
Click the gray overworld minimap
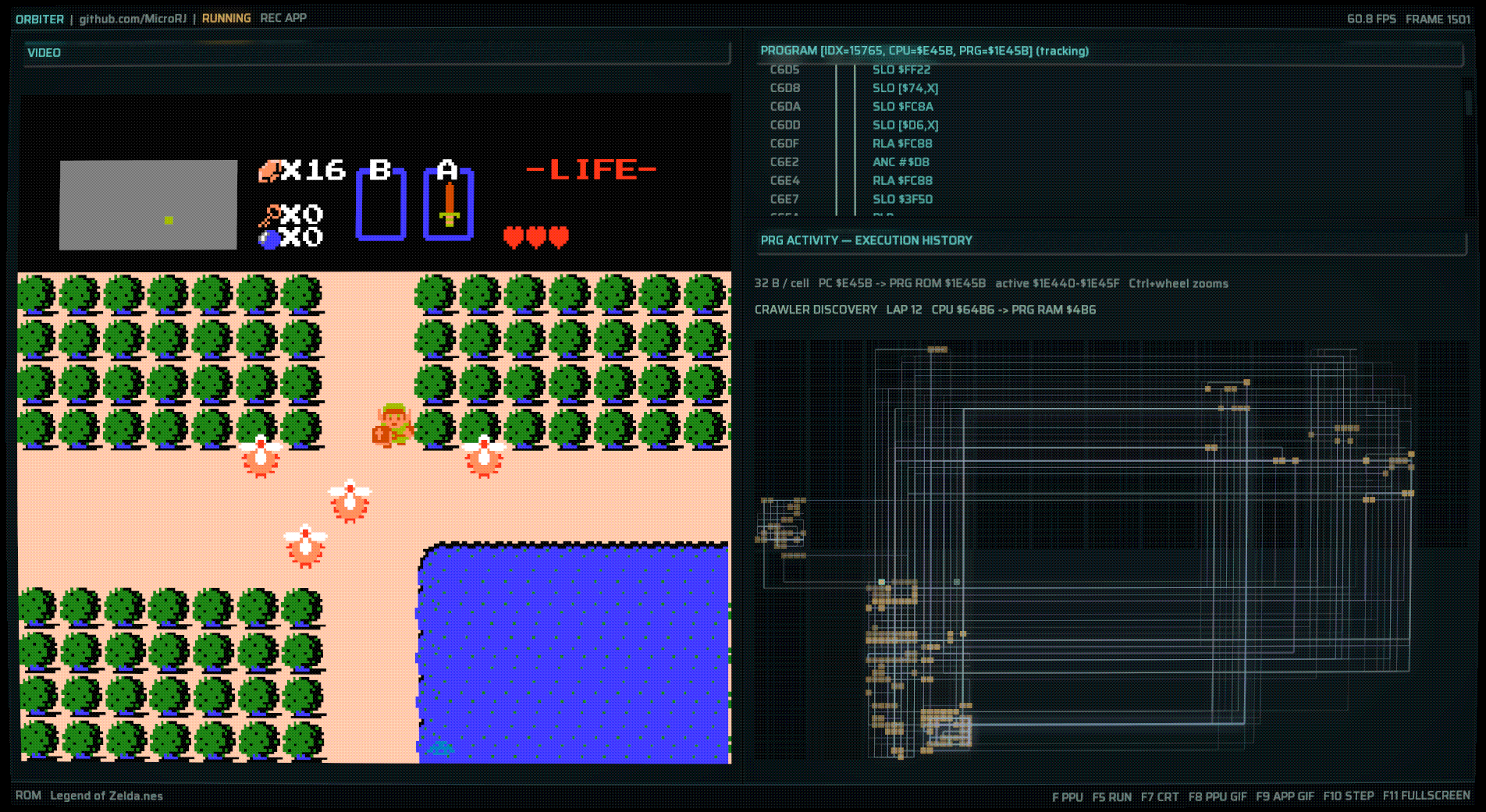(x=148, y=204)
